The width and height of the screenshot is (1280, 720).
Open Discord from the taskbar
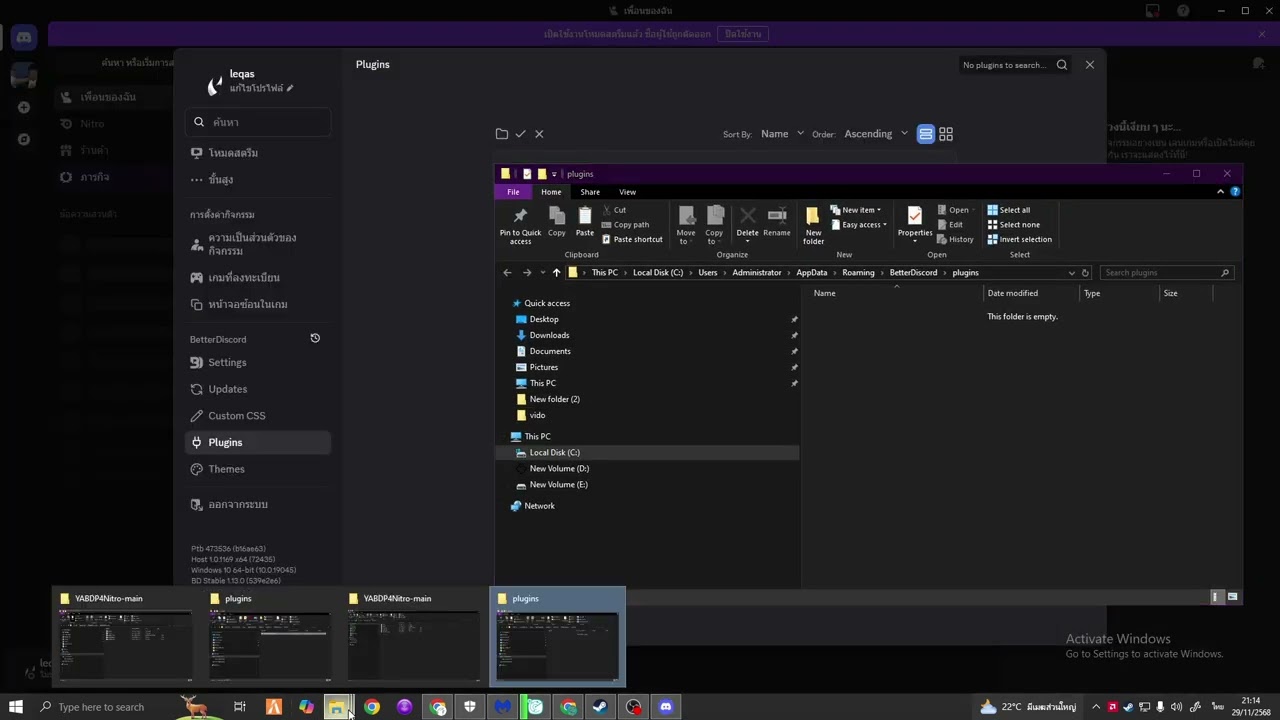click(x=666, y=707)
